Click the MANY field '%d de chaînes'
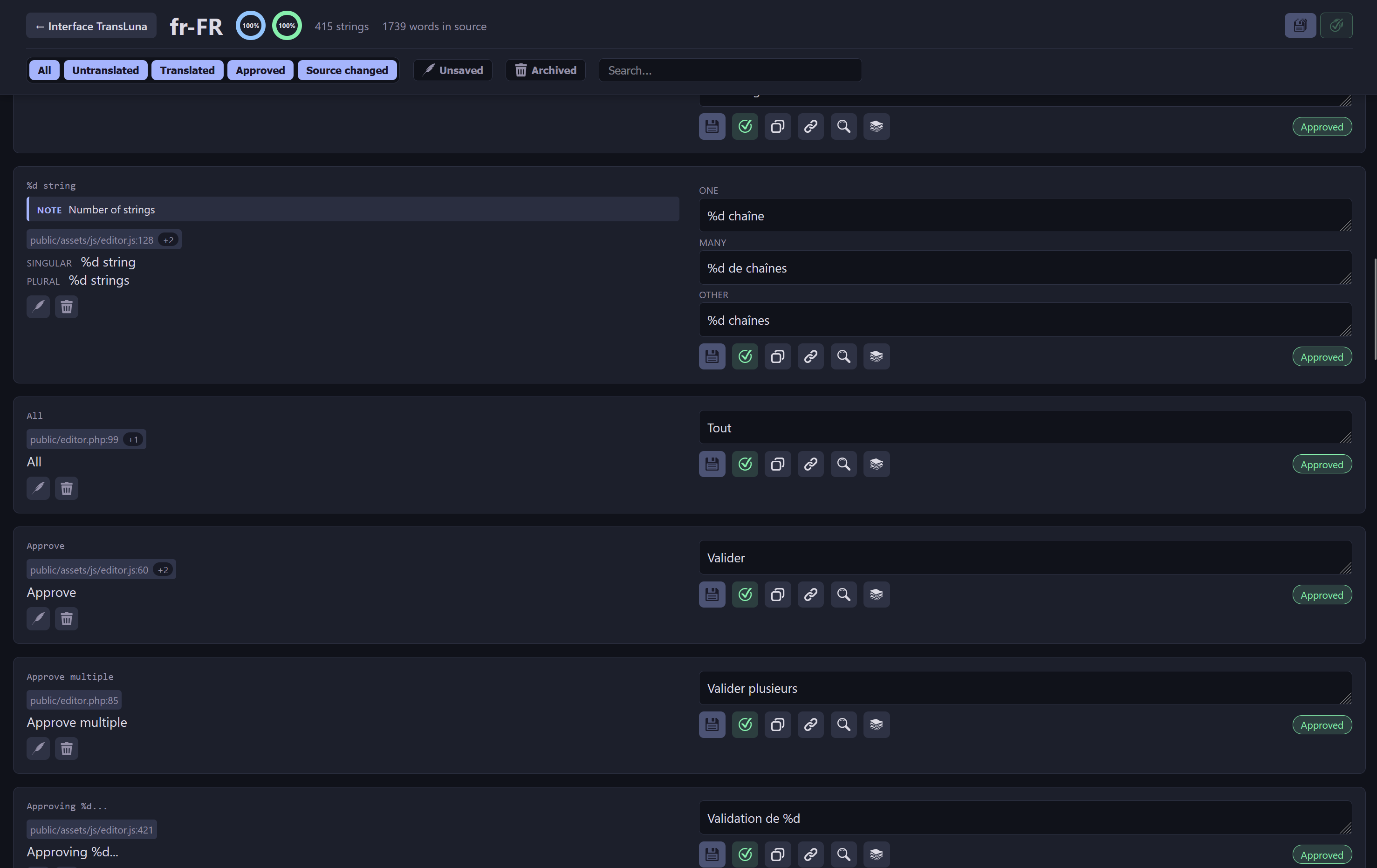The height and width of the screenshot is (868, 1377). 1025,267
